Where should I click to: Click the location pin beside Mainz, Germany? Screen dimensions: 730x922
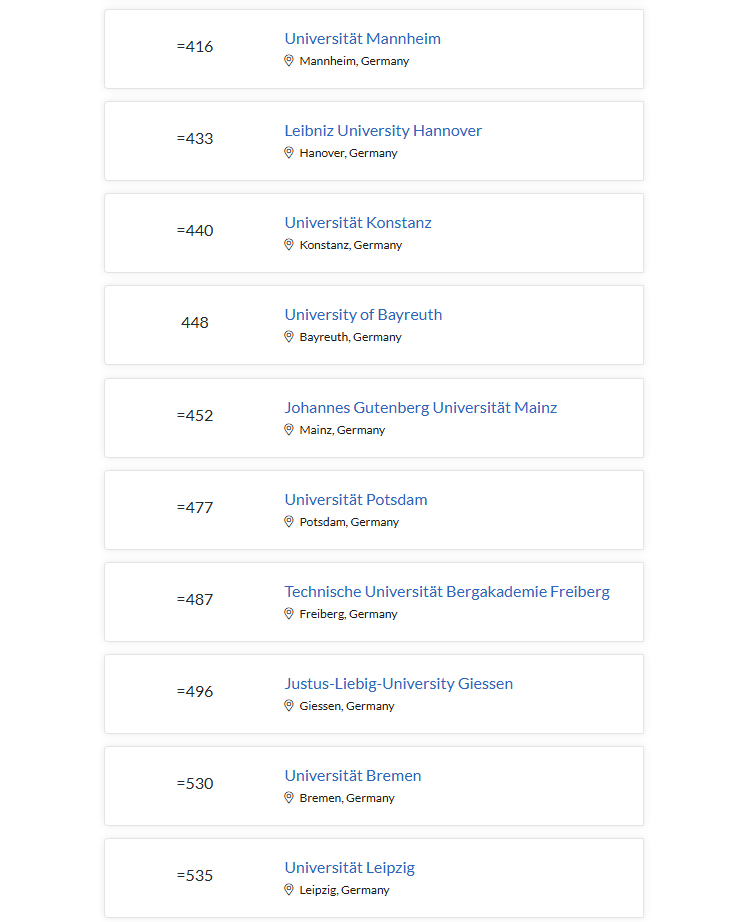[289, 430]
